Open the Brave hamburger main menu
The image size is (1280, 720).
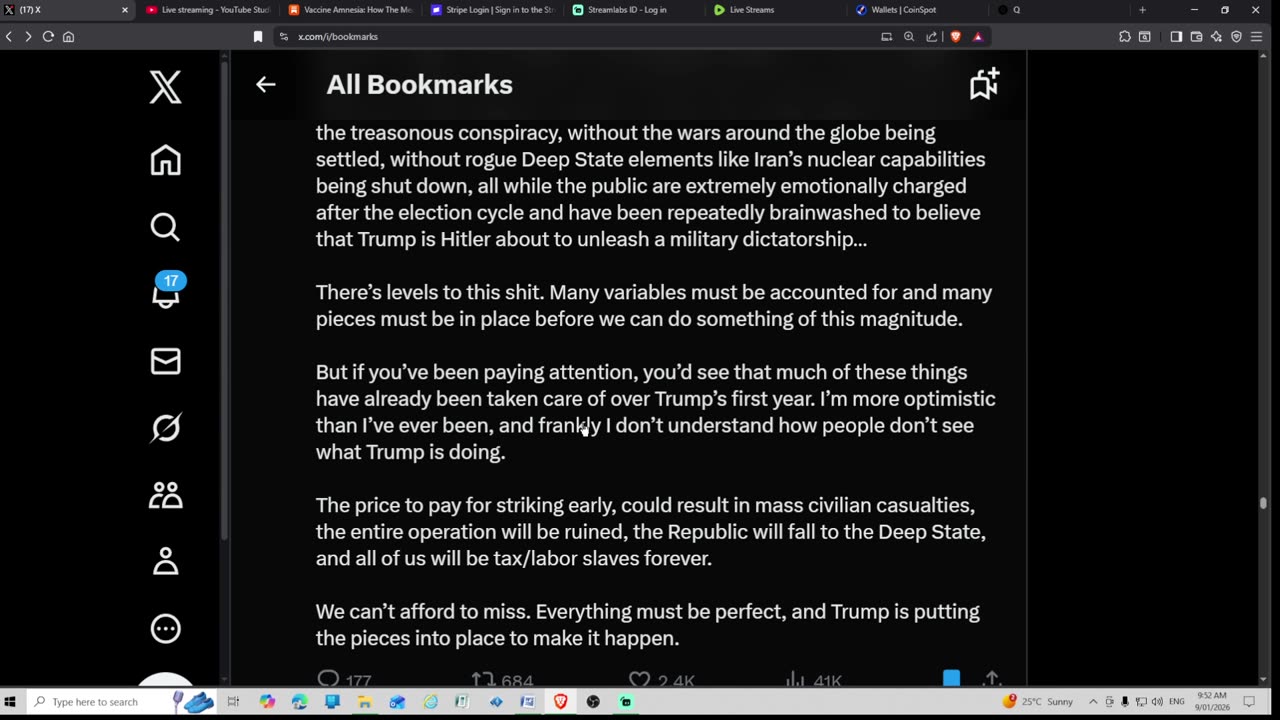[1257, 37]
